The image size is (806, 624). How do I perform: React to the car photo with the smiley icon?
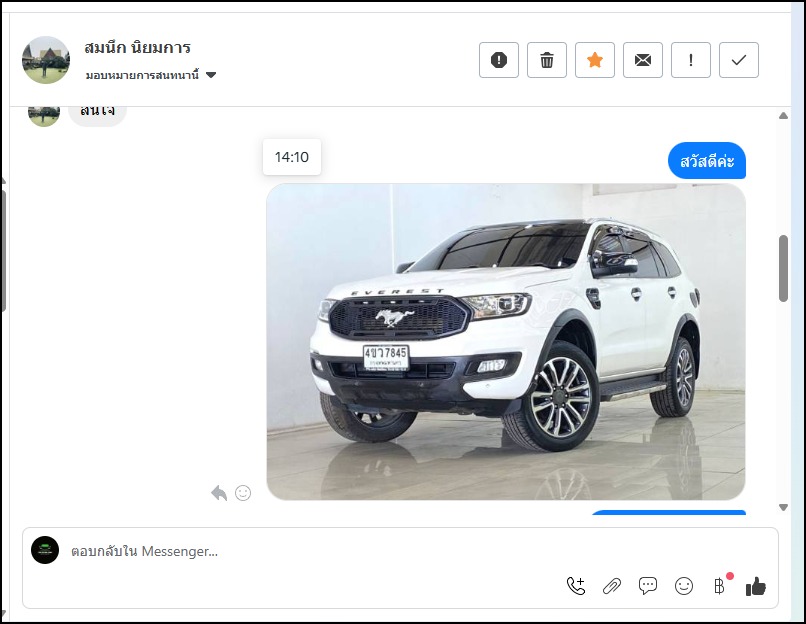(x=243, y=493)
